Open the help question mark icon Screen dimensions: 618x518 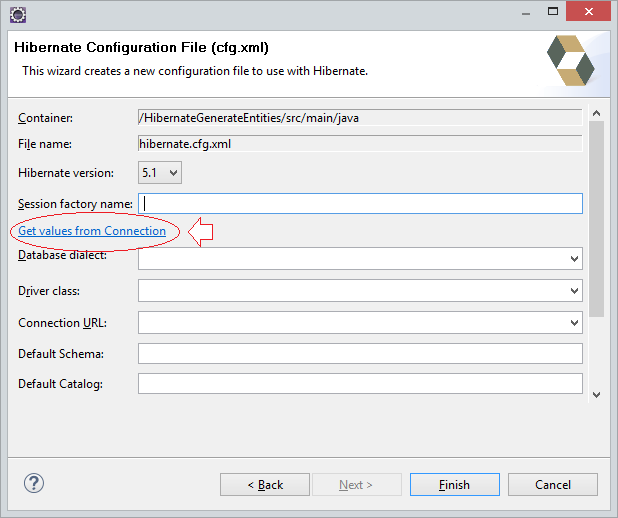click(34, 483)
